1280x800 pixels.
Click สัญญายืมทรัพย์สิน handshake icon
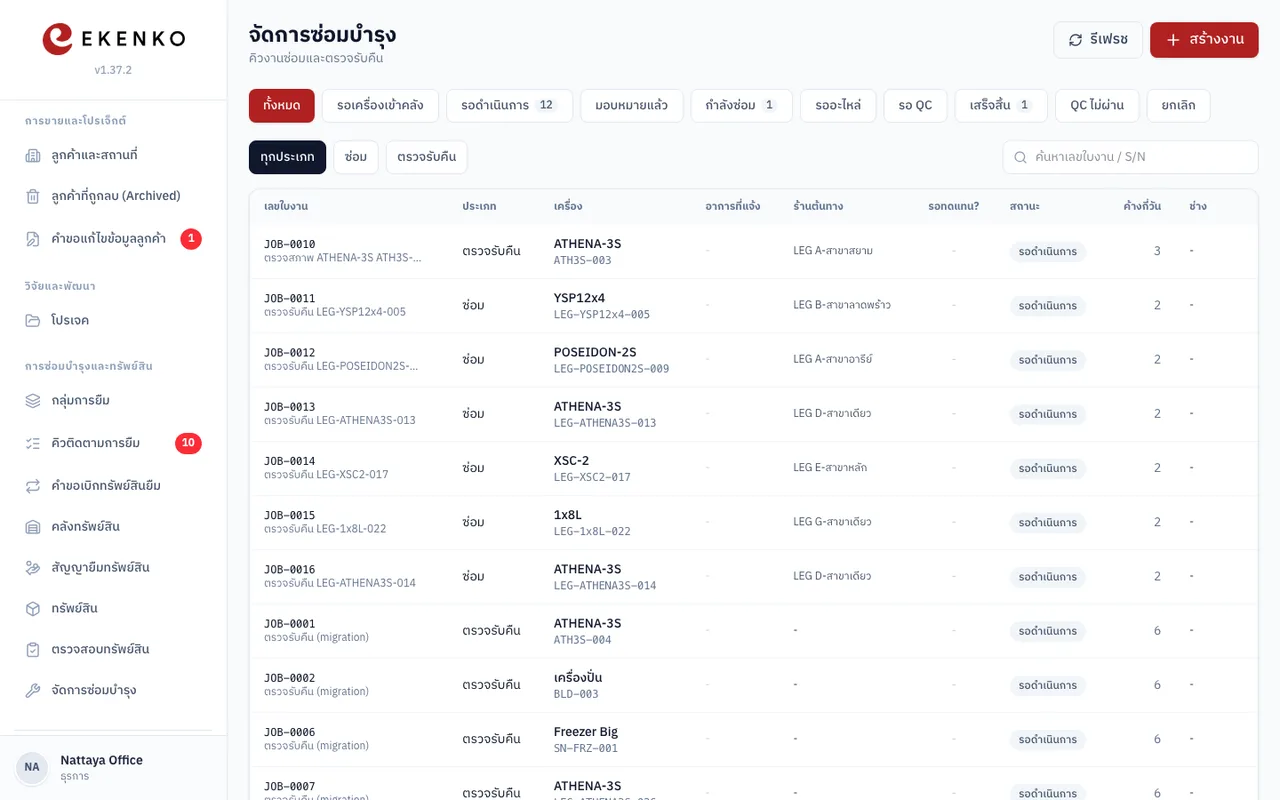tap(33, 568)
